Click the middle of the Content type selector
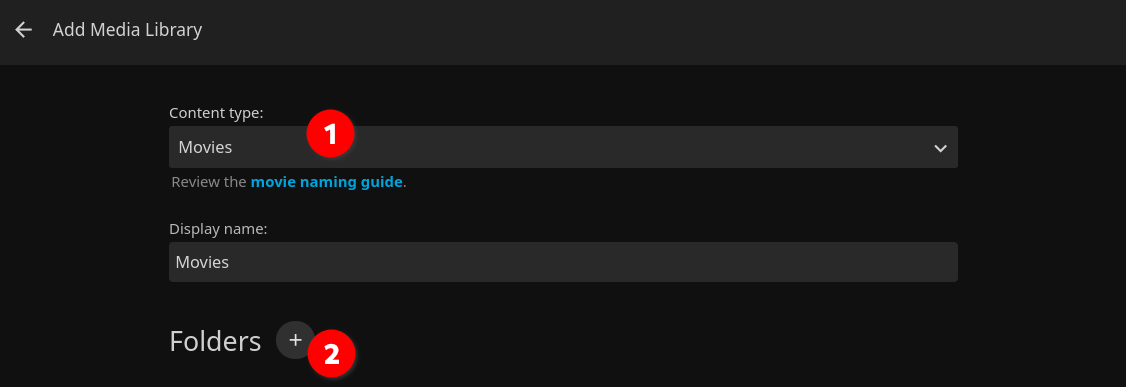The width and height of the screenshot is (1126, 387). point(563,147)
